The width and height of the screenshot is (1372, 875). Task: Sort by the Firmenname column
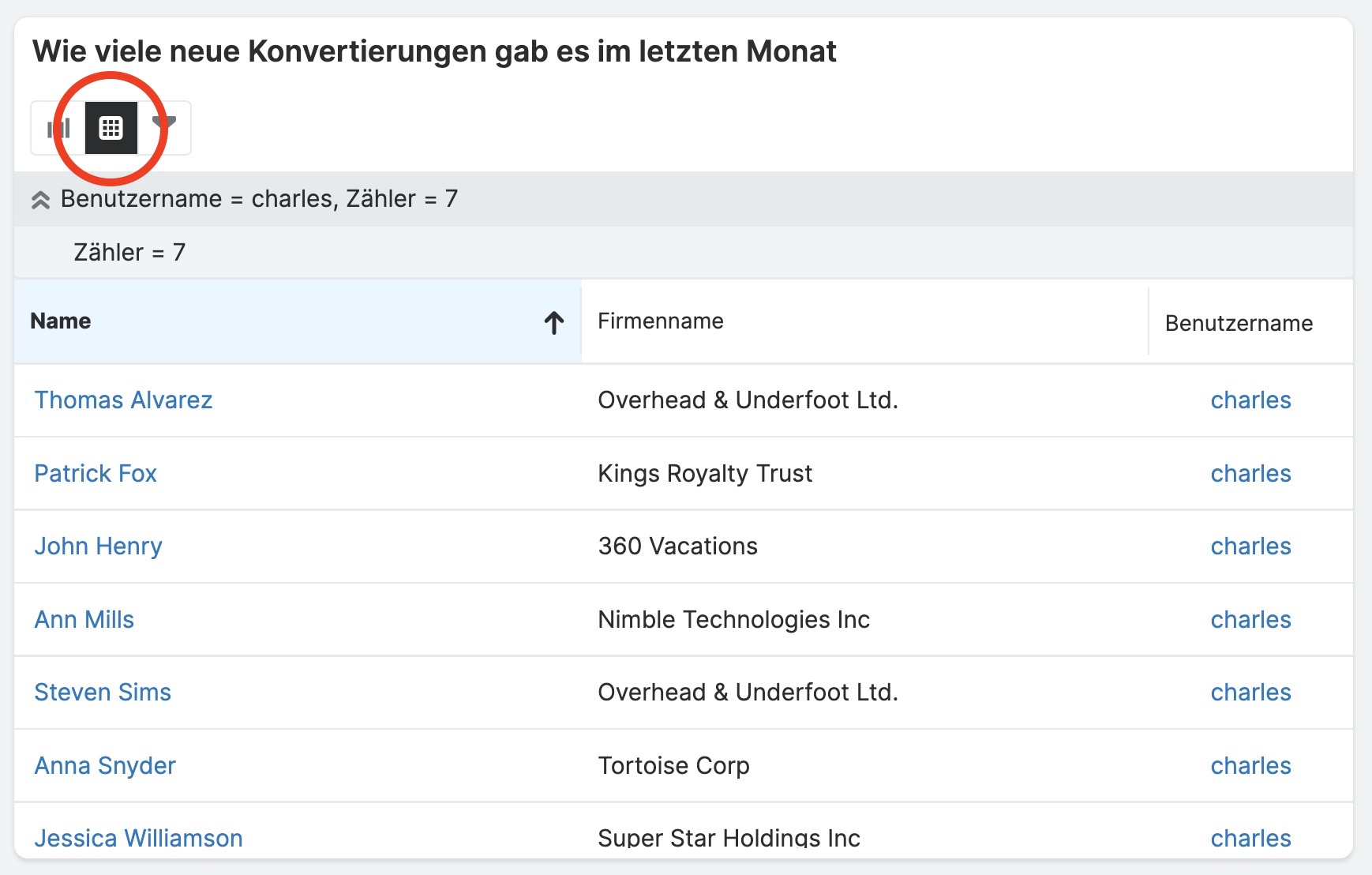660,321
